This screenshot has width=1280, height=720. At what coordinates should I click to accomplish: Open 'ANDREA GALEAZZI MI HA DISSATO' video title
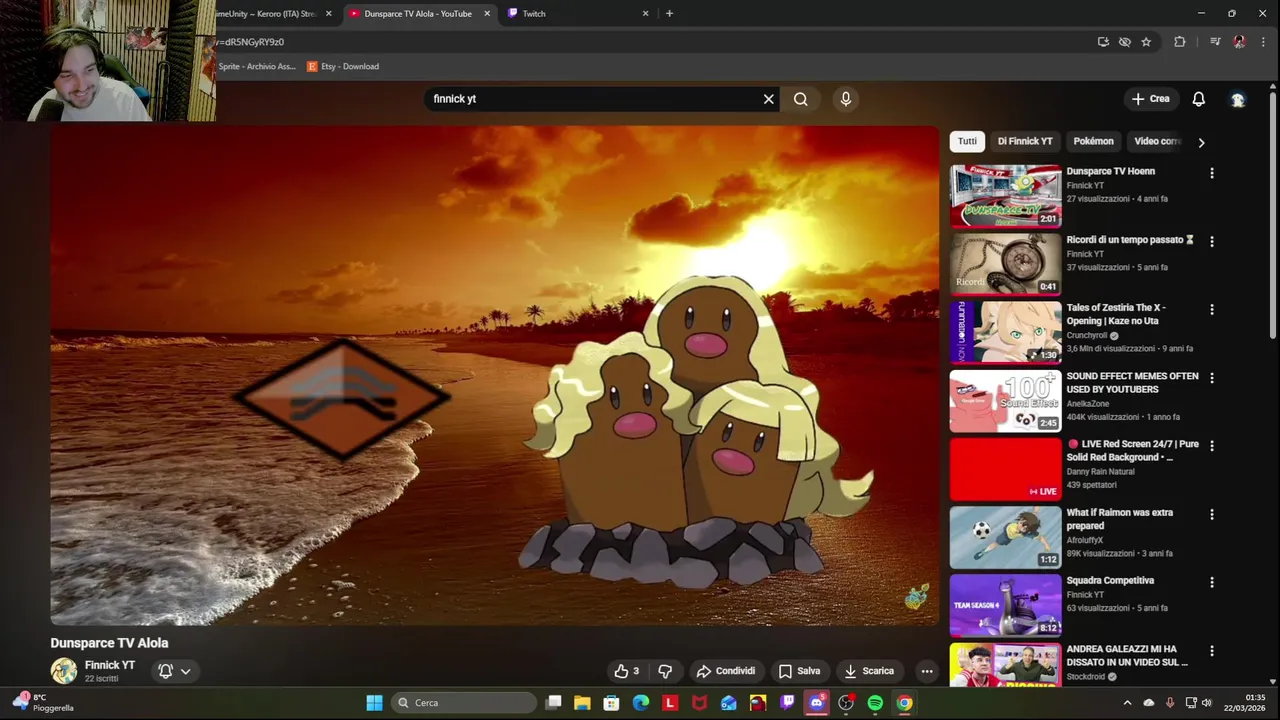tap(1127, 655)
